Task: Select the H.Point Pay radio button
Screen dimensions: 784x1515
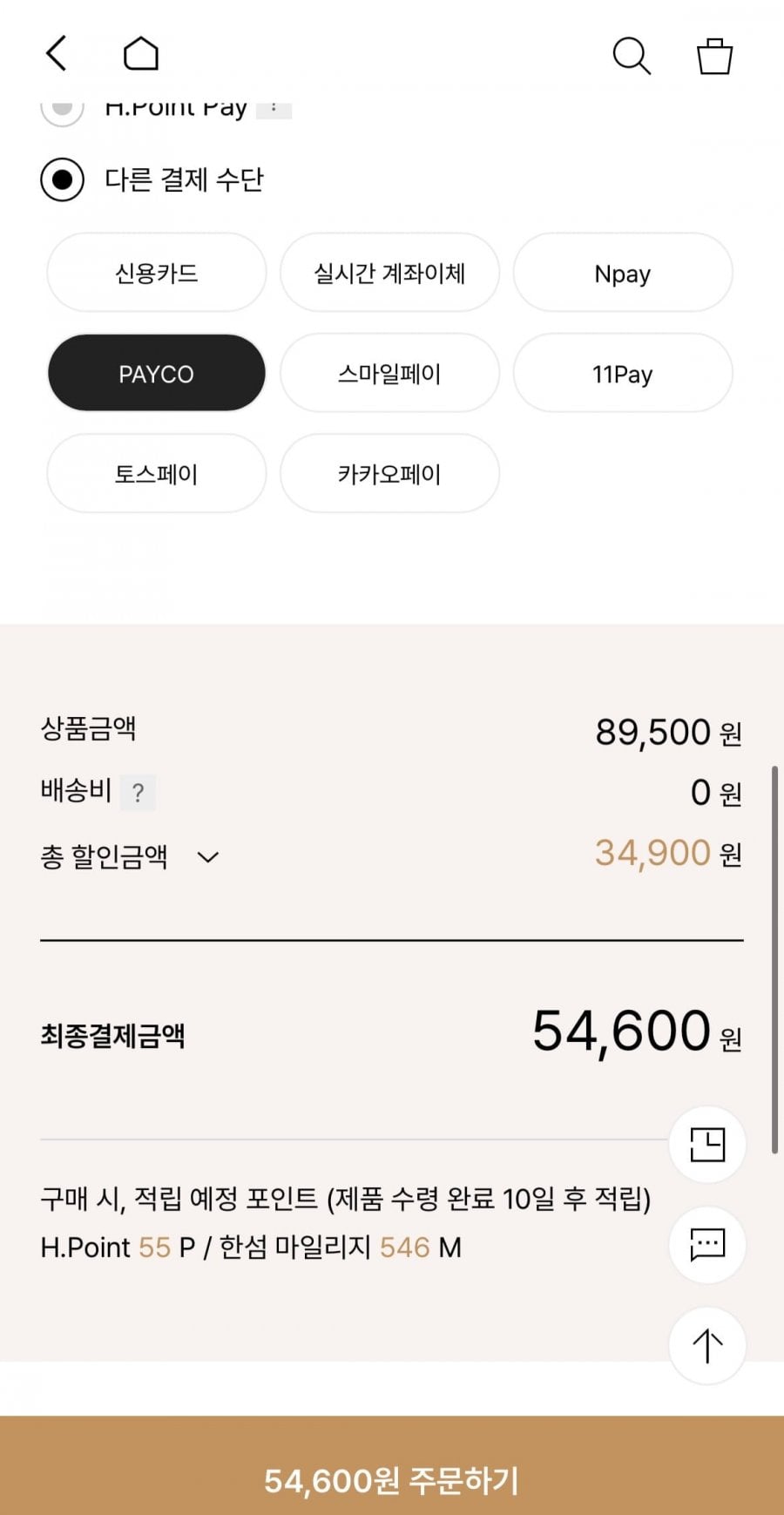Action: [x=62, y=109]
